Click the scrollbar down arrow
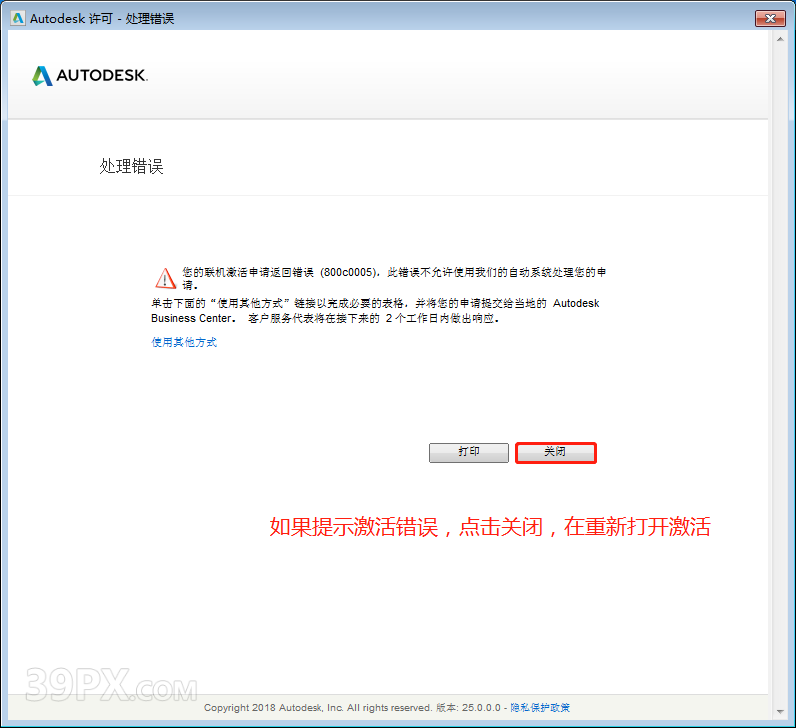This screenshot has height=728, width=796. tap(778, 711)
